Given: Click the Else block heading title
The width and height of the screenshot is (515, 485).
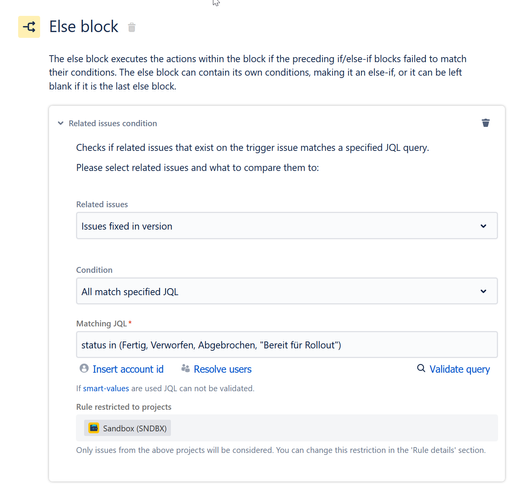Looking at the screenshot, I should point(83,27).
